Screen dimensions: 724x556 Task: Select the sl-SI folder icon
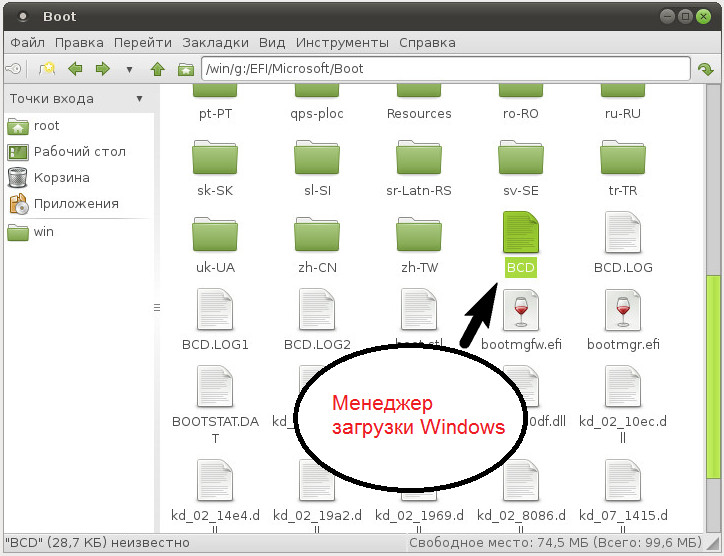pyautogui.click(x=317, y=157)
